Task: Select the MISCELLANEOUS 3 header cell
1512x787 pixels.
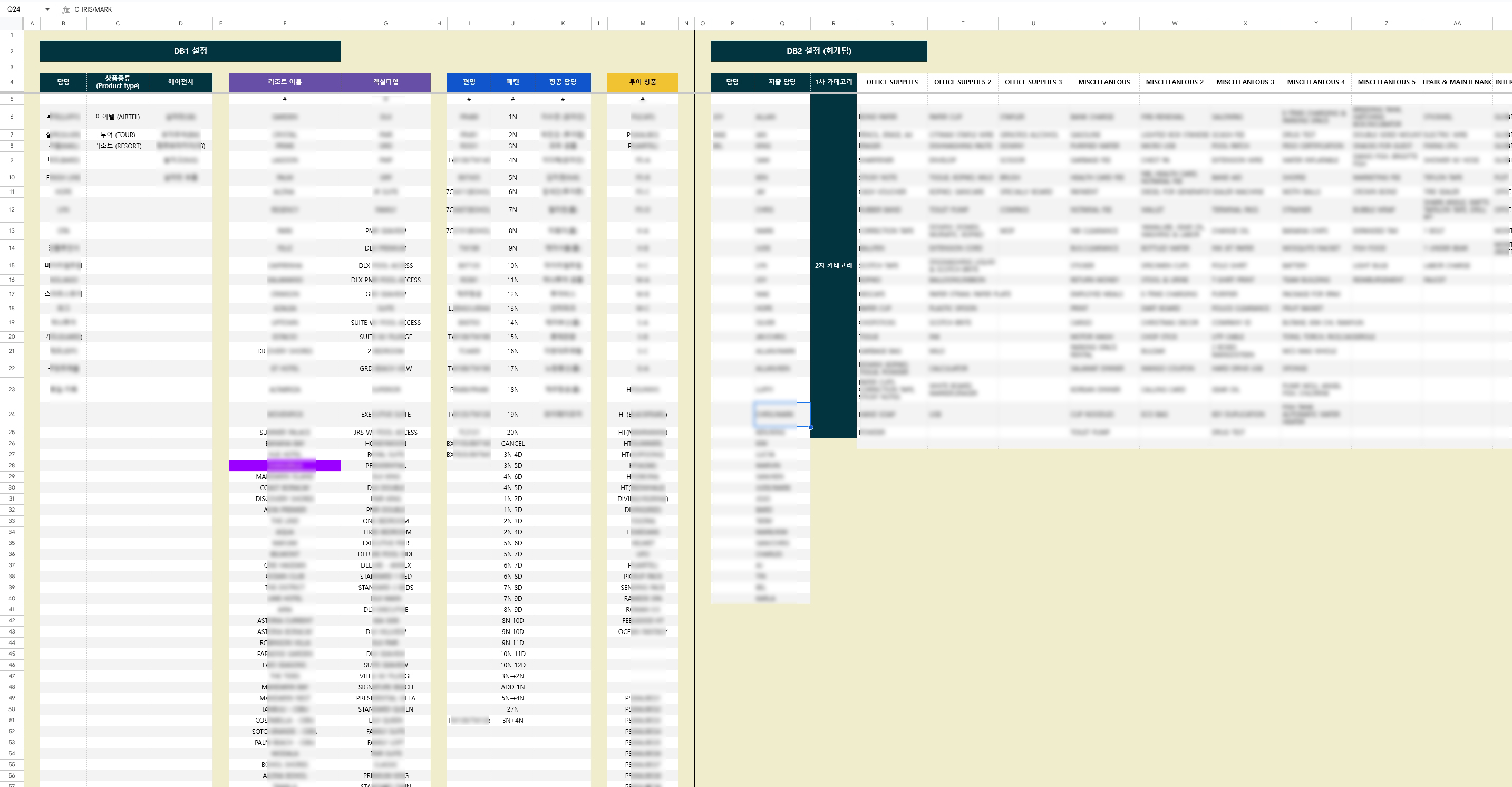Action: [x=1245, y=82]
